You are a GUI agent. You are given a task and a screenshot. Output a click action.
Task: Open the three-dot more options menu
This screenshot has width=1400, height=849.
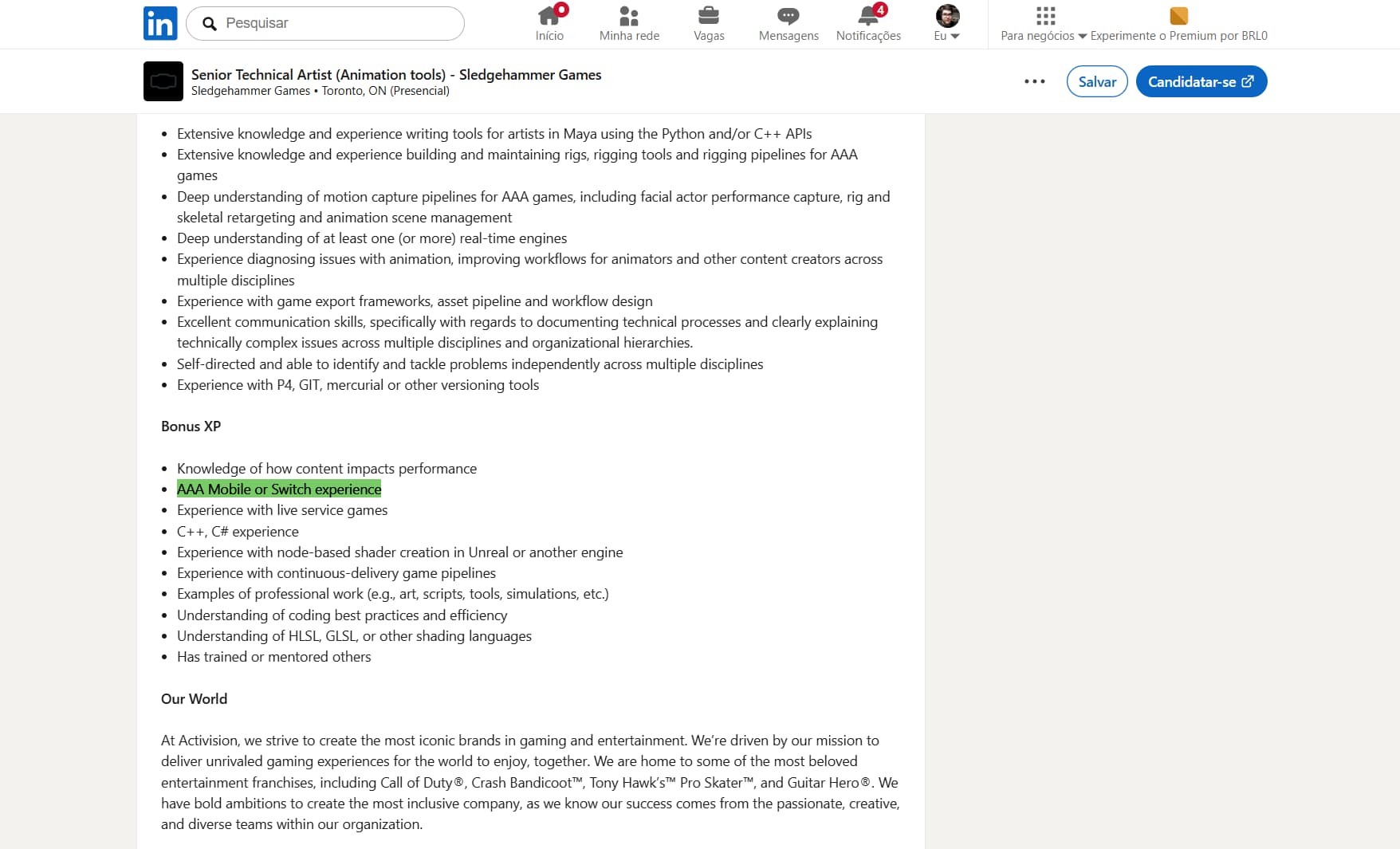click(1035, 81)
